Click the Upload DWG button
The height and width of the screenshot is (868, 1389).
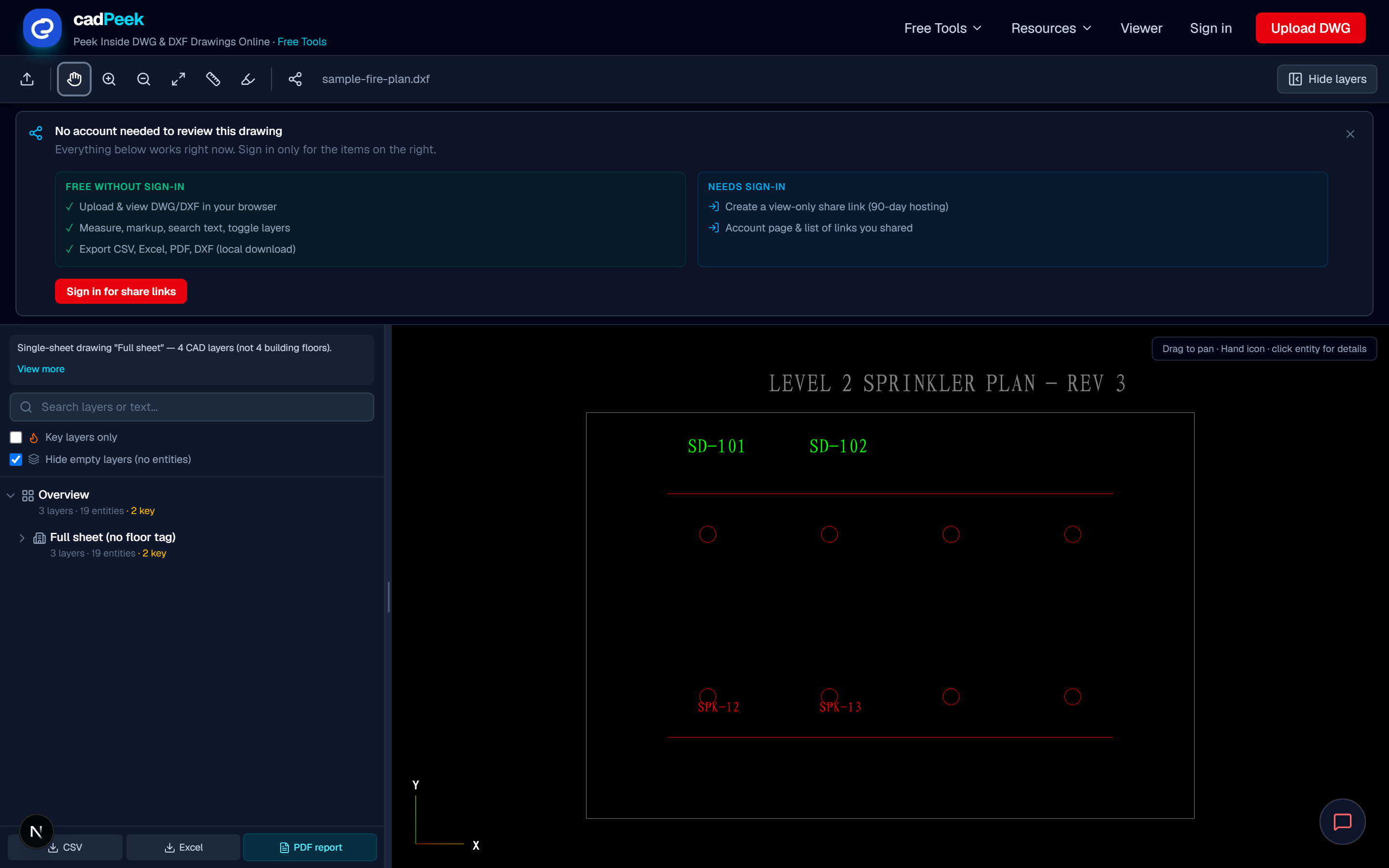pyautogui.click(x=1310, y=28)
